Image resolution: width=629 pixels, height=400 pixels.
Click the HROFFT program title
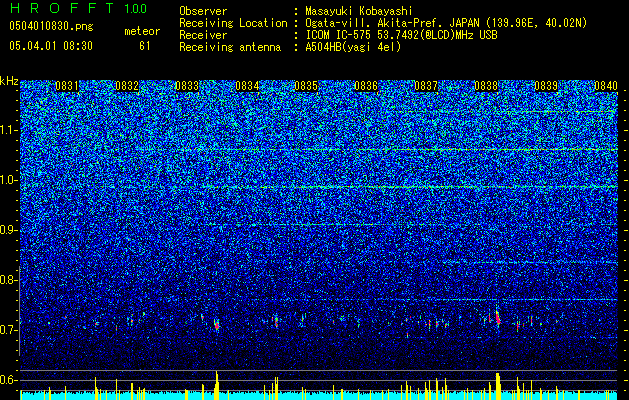point(62,8)
